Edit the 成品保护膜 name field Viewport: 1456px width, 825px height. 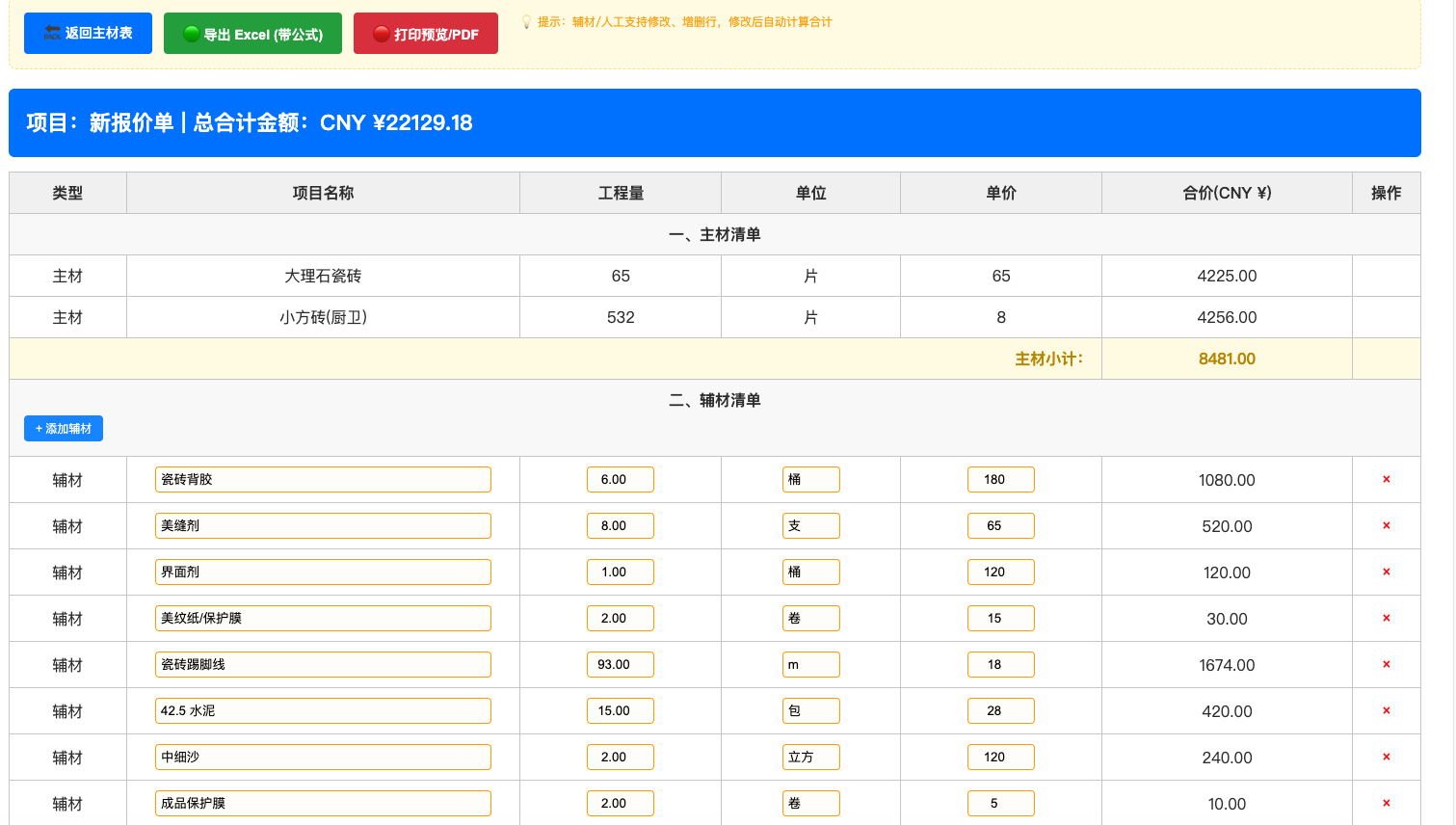pyautogui.click(x=323, y=803)
